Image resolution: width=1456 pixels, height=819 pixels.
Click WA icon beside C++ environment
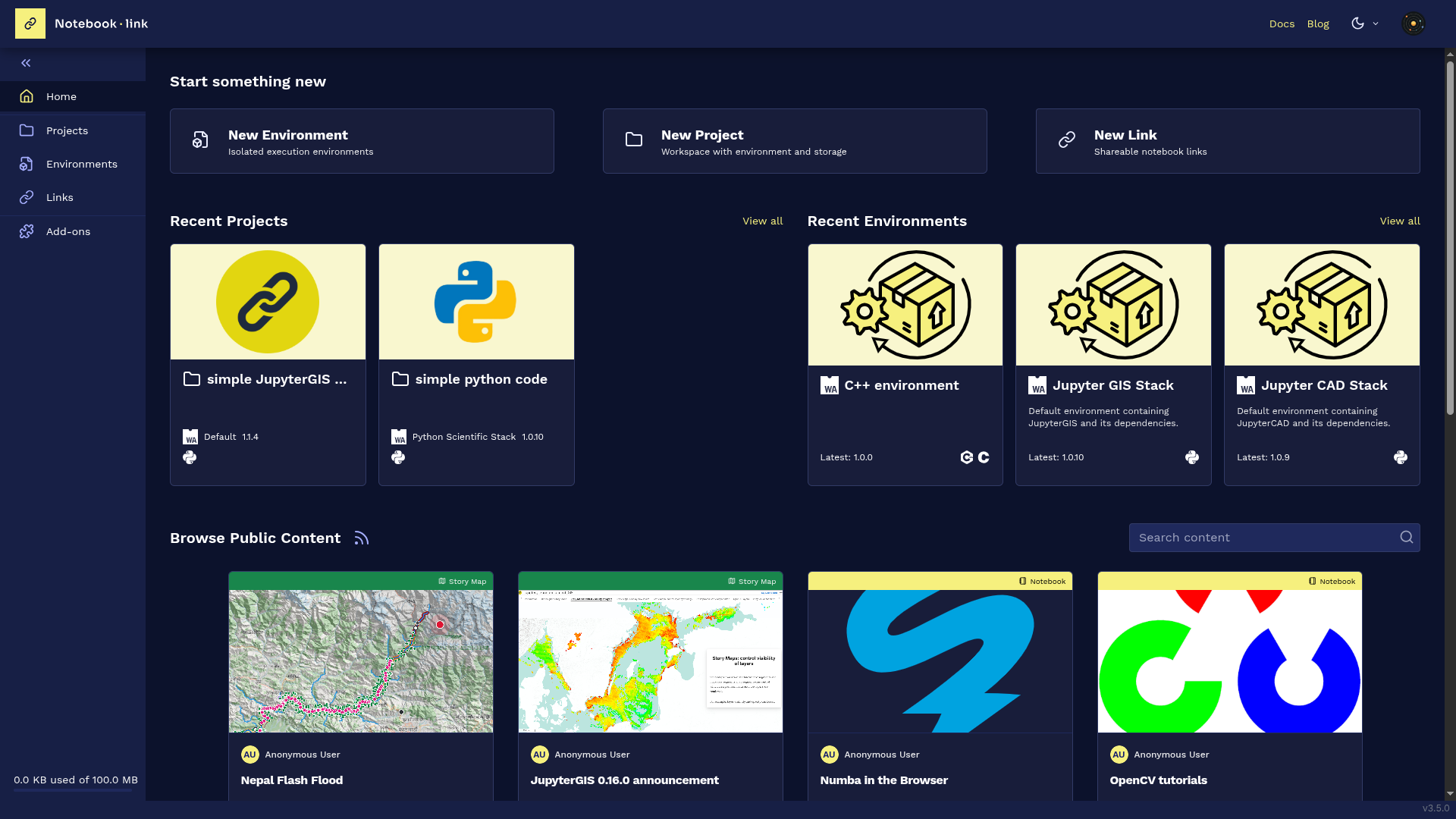pos(830,385)
